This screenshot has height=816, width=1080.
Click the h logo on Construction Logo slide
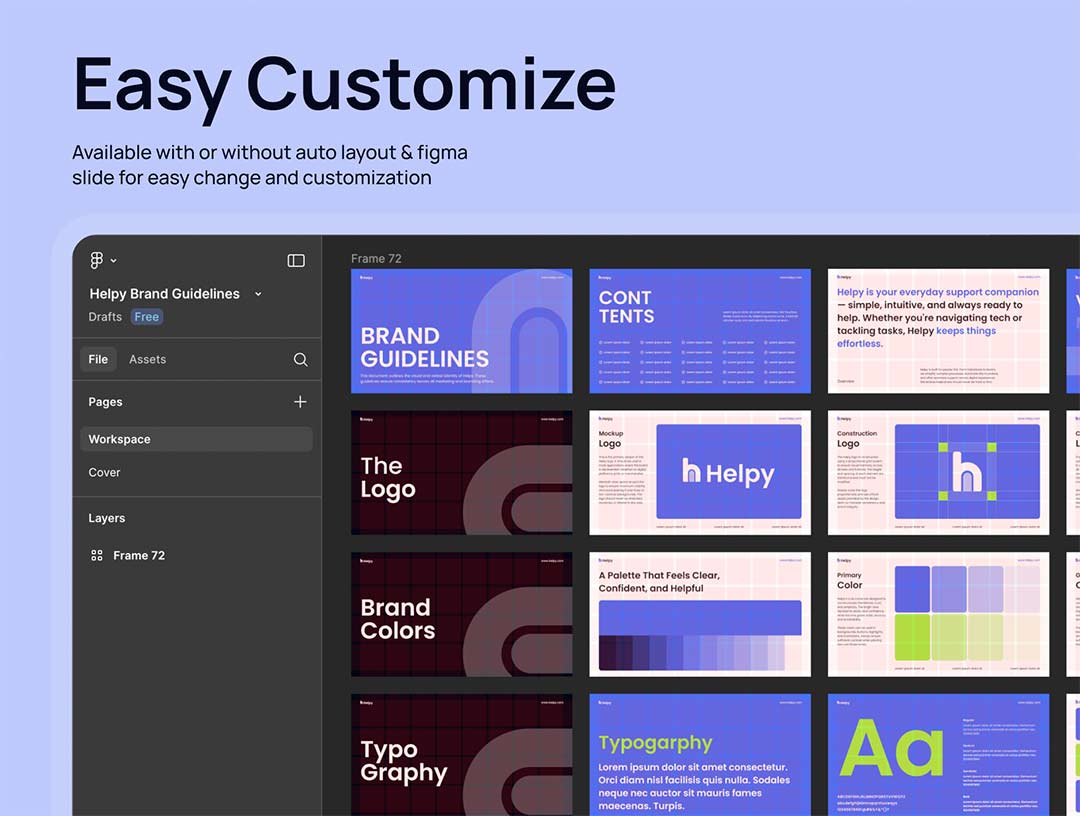click(x=966, y=471)
